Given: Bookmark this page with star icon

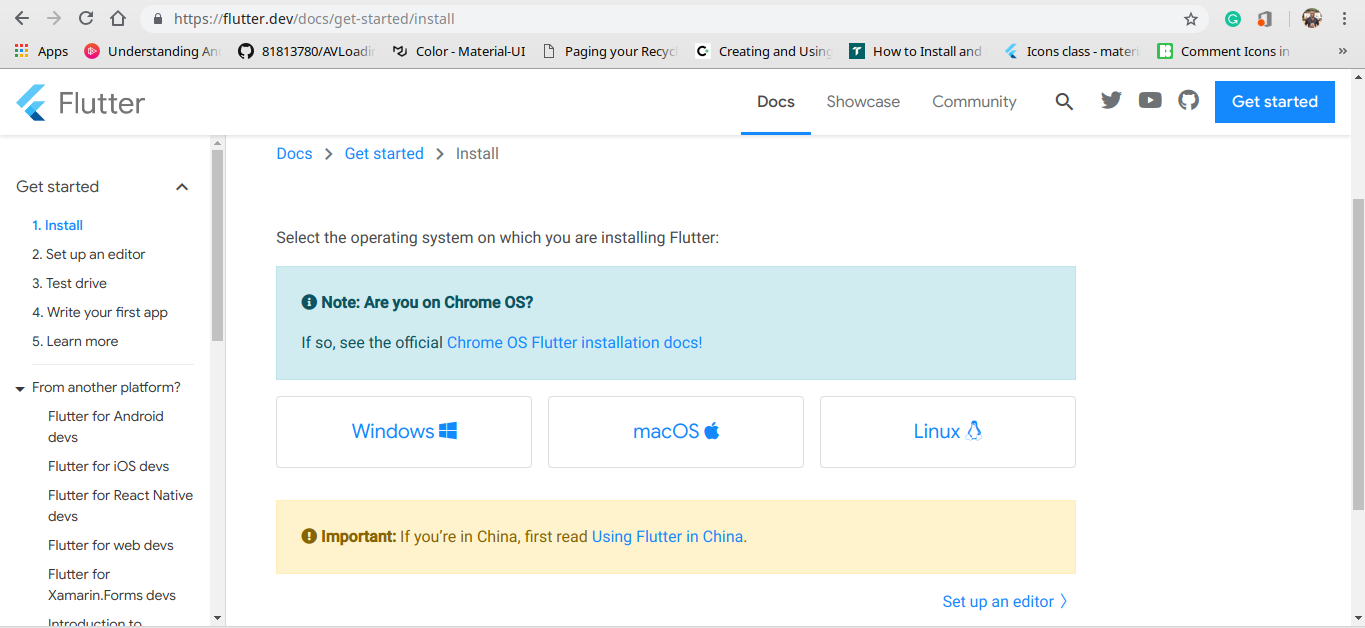Looking at the screenshot, I should (1190, 18).
